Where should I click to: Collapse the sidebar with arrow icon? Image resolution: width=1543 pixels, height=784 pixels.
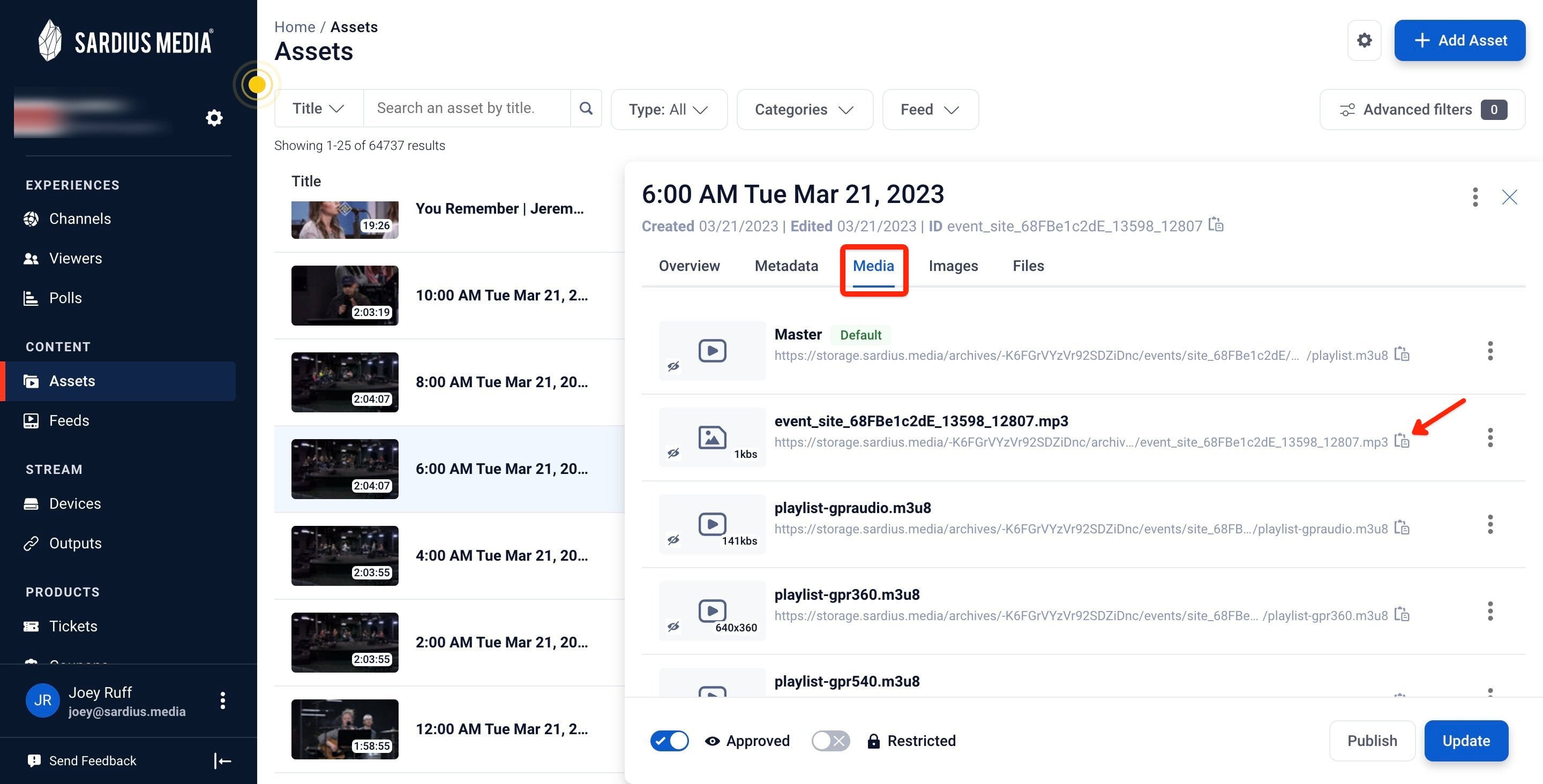[x=222, y=760]
